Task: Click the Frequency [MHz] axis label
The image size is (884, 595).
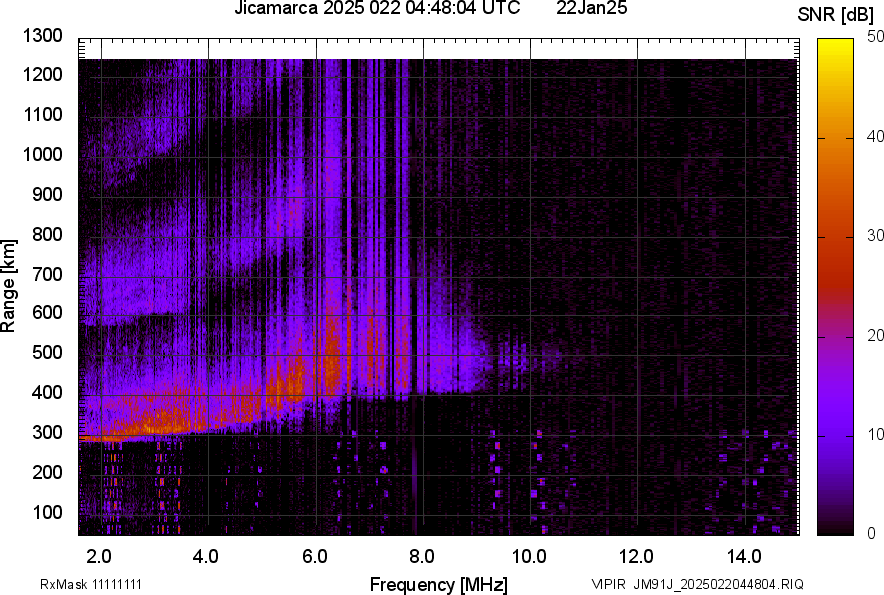Action: pos(438,584)
